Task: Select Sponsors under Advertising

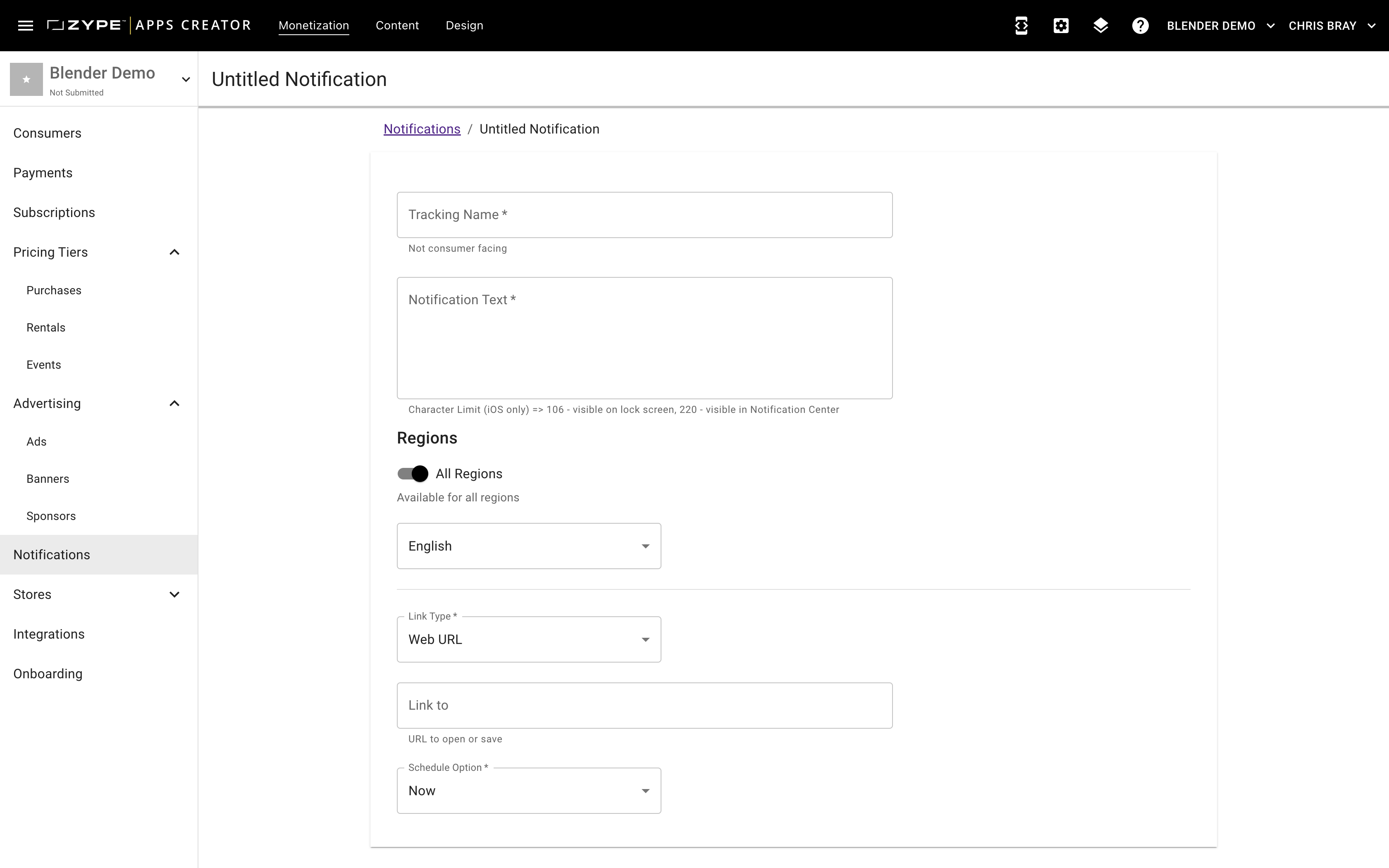Action: (x=99, y=516)
